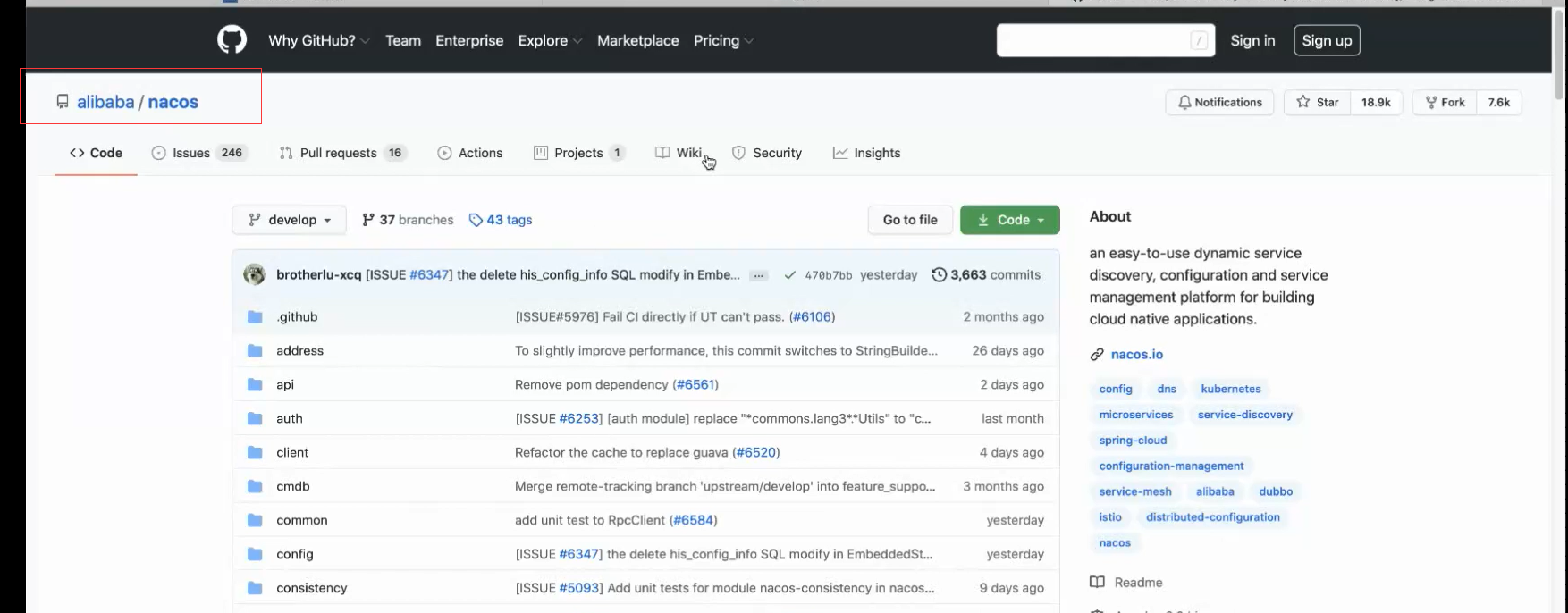
Task: Click the .github folder icon
Action: click(255, 316)
